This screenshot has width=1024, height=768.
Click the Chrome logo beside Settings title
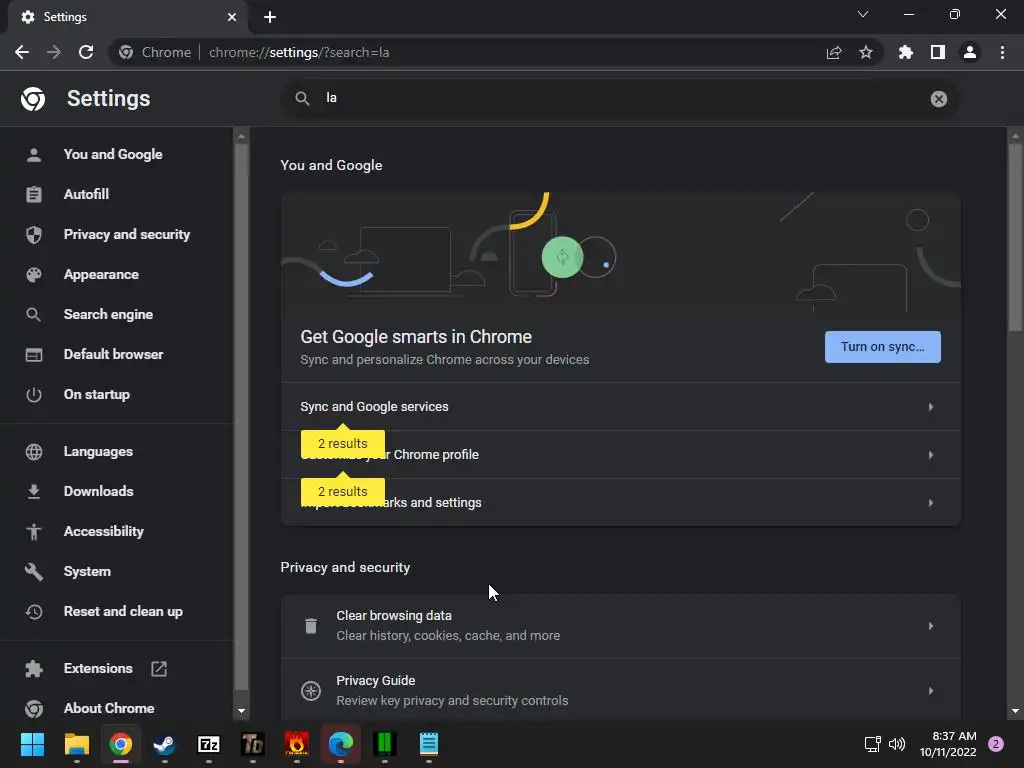tap(33, 99)
